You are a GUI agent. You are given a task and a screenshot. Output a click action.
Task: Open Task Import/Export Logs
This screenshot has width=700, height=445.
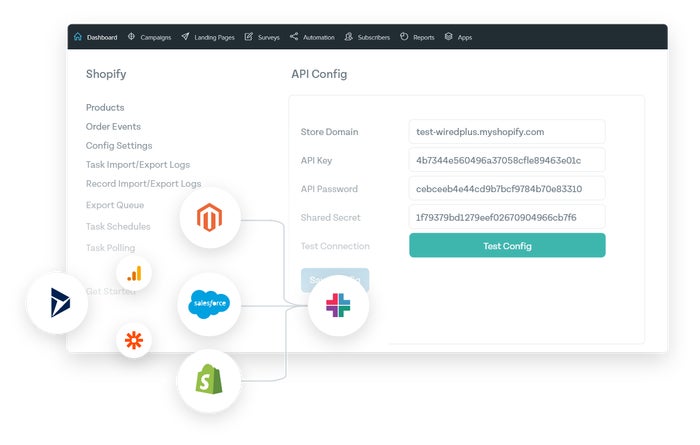coord(138,165)
